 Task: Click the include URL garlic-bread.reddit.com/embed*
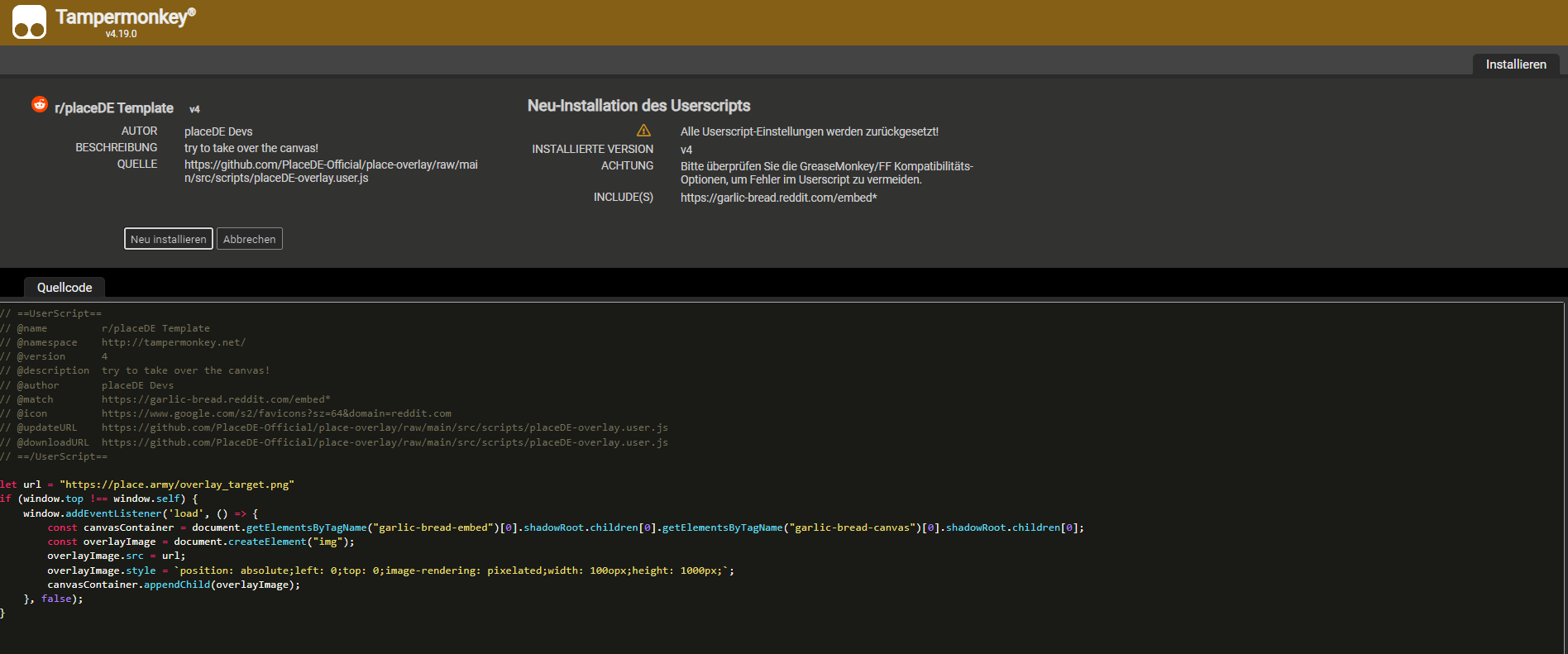coord(779,198)
